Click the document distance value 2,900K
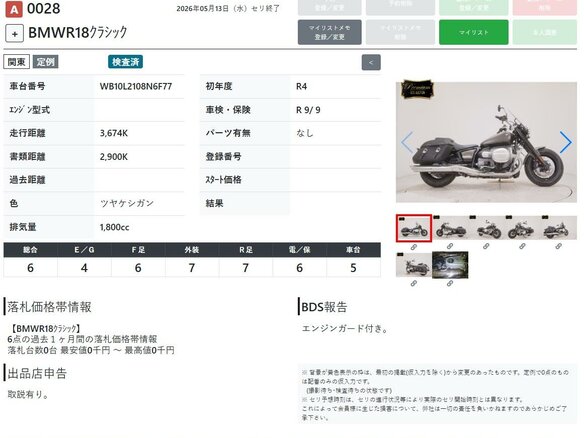 tap(114, 157)
